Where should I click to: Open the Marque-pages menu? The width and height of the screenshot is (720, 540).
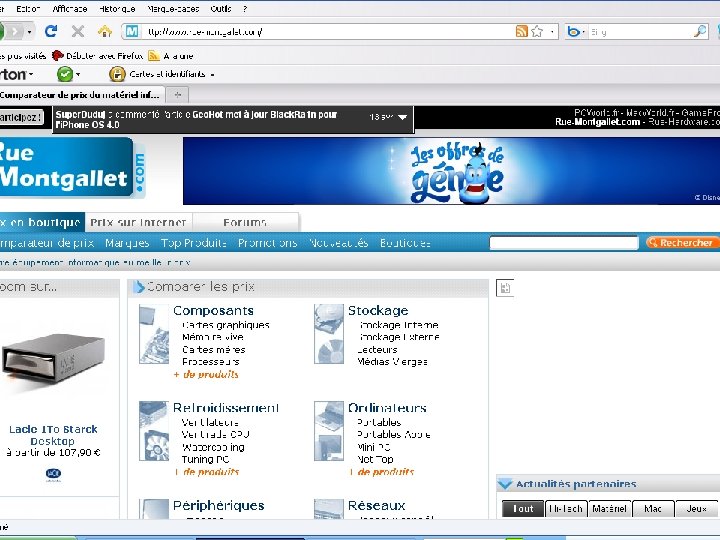[173, 9]
